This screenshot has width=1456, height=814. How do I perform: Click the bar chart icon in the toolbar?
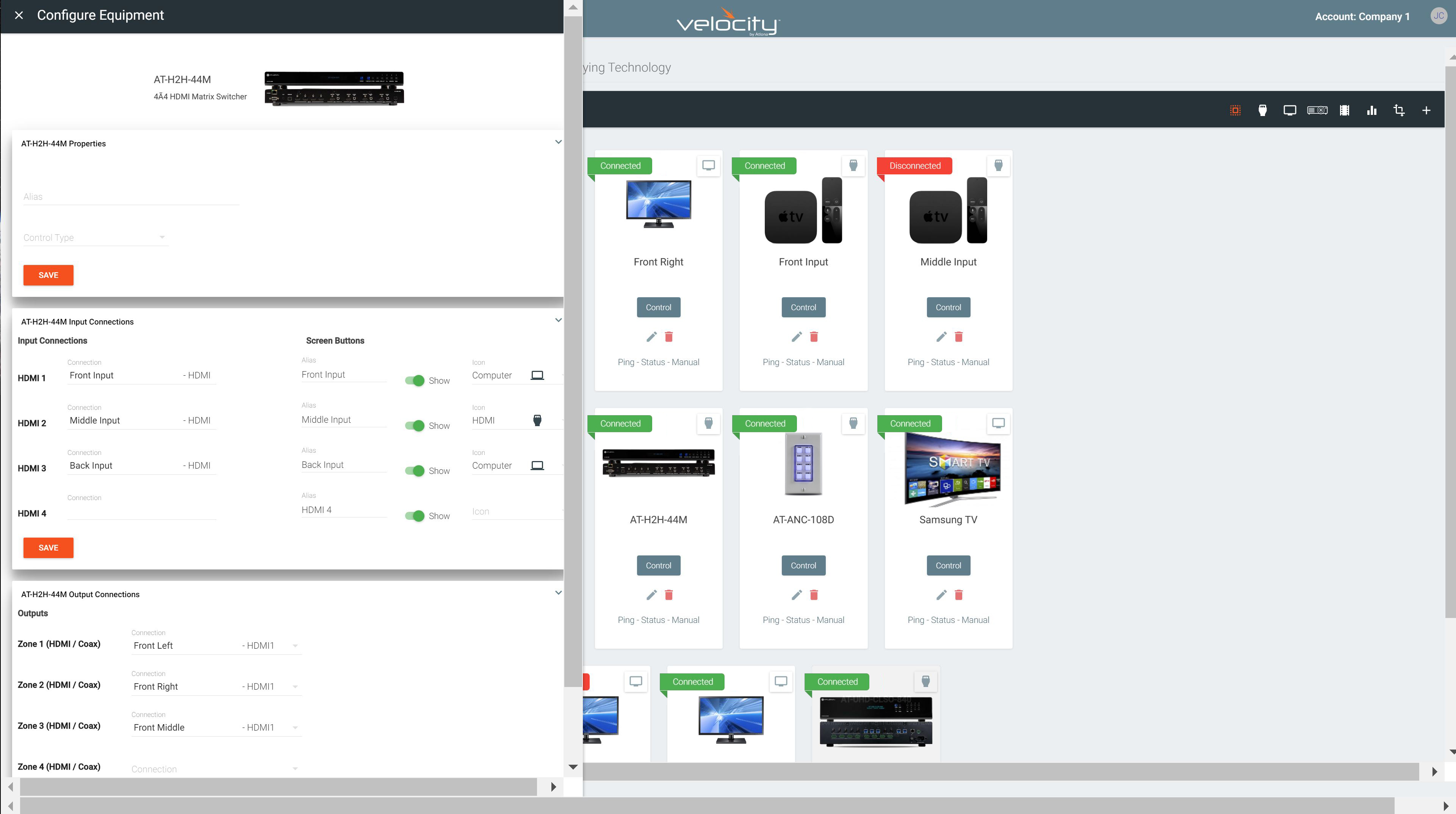click(x=1371, y=110)
